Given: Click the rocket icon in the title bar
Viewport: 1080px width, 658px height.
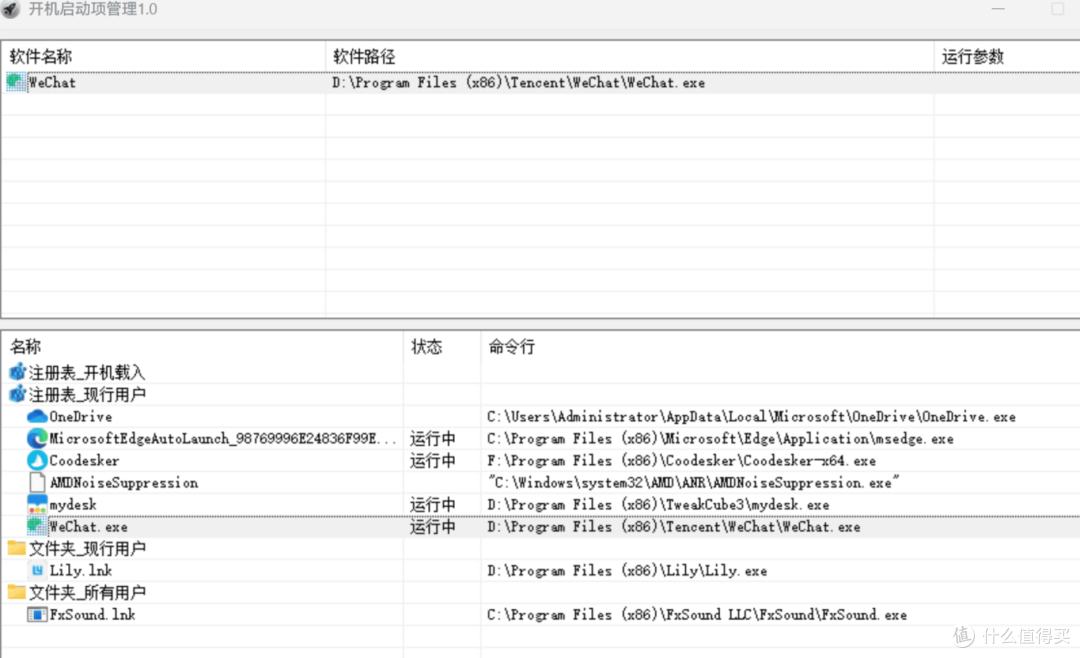Looking at the screenshot, I should point(10,10).
